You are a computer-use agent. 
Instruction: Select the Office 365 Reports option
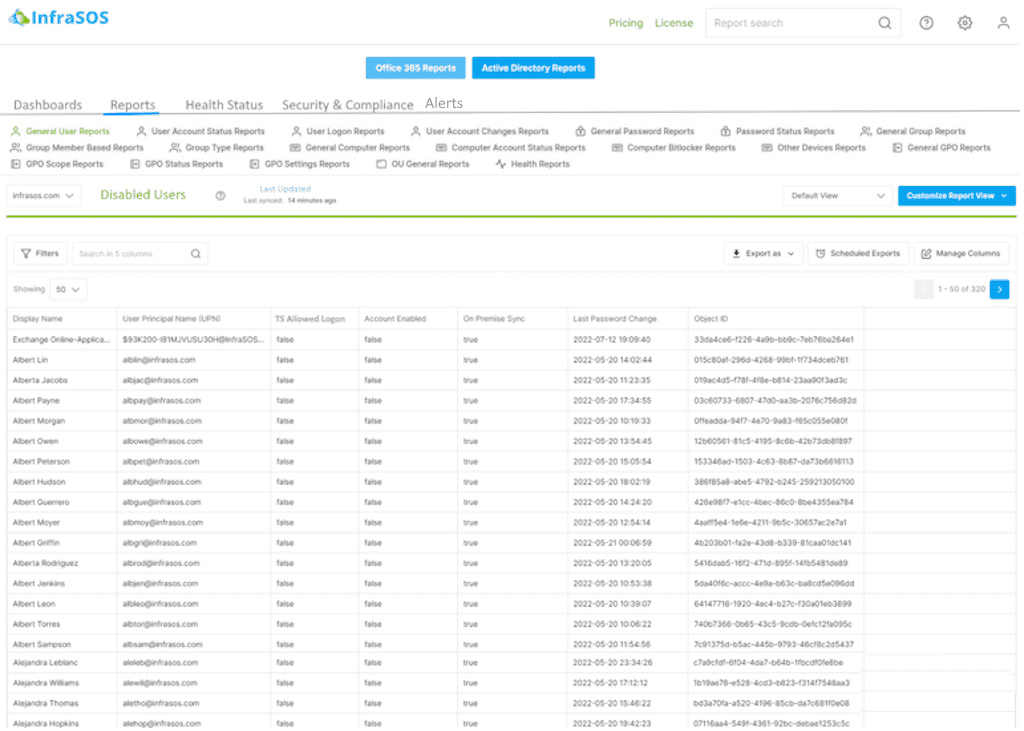[414, 68]
